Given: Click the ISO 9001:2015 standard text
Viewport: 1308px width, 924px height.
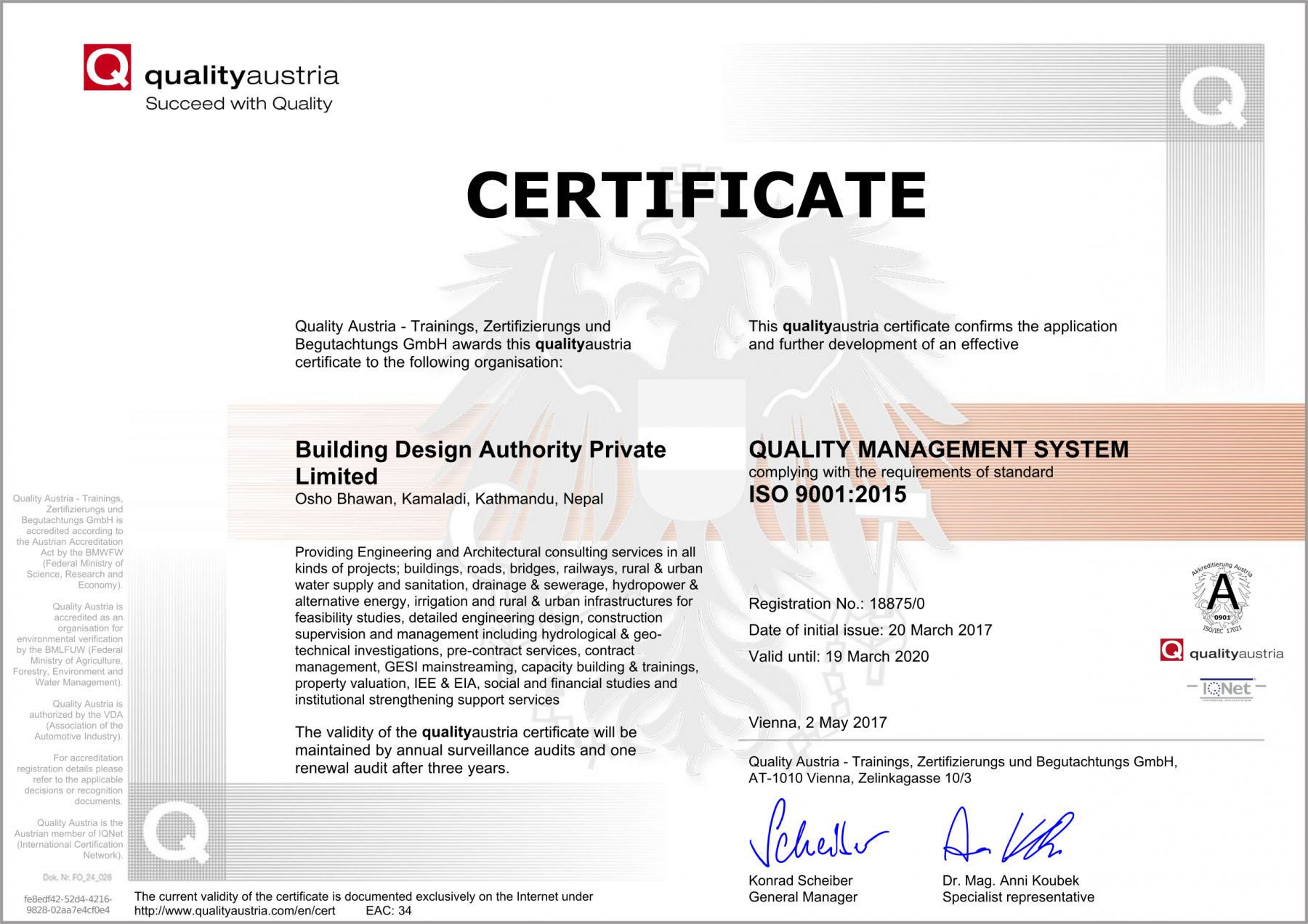Looking at the screenshot, I should click(x=827, y=495).
